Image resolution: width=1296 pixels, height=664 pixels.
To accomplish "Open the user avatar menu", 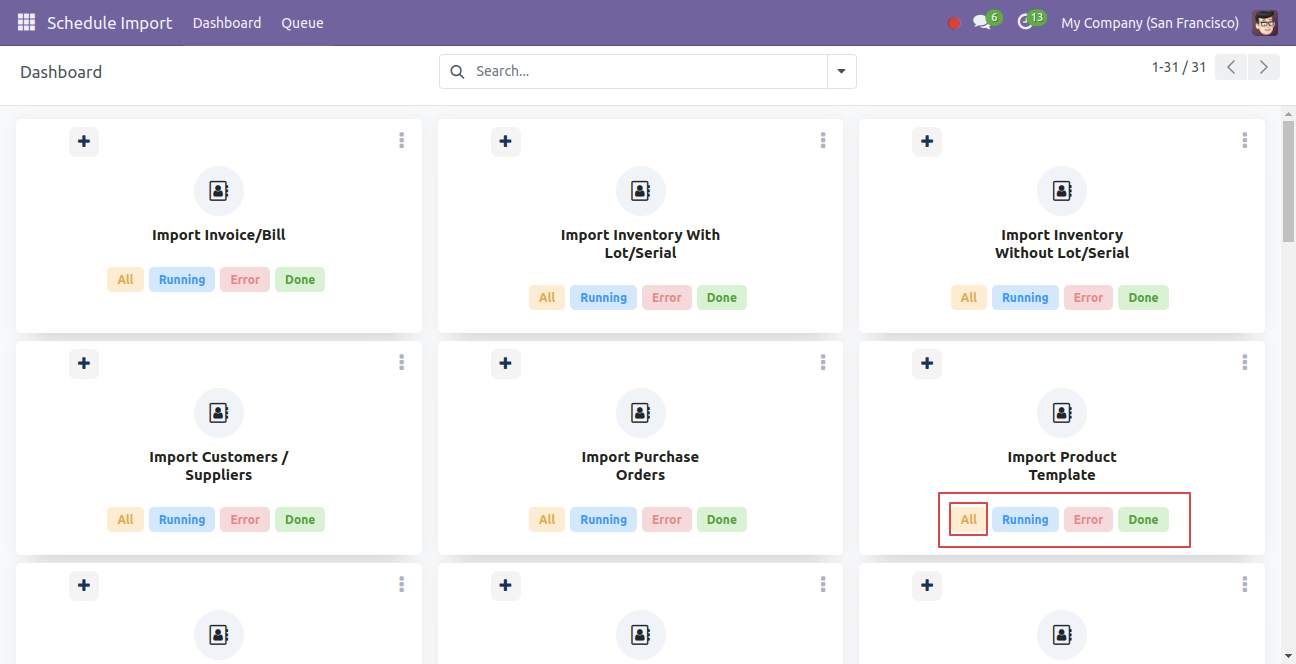I will click(x=1265, y=22).
